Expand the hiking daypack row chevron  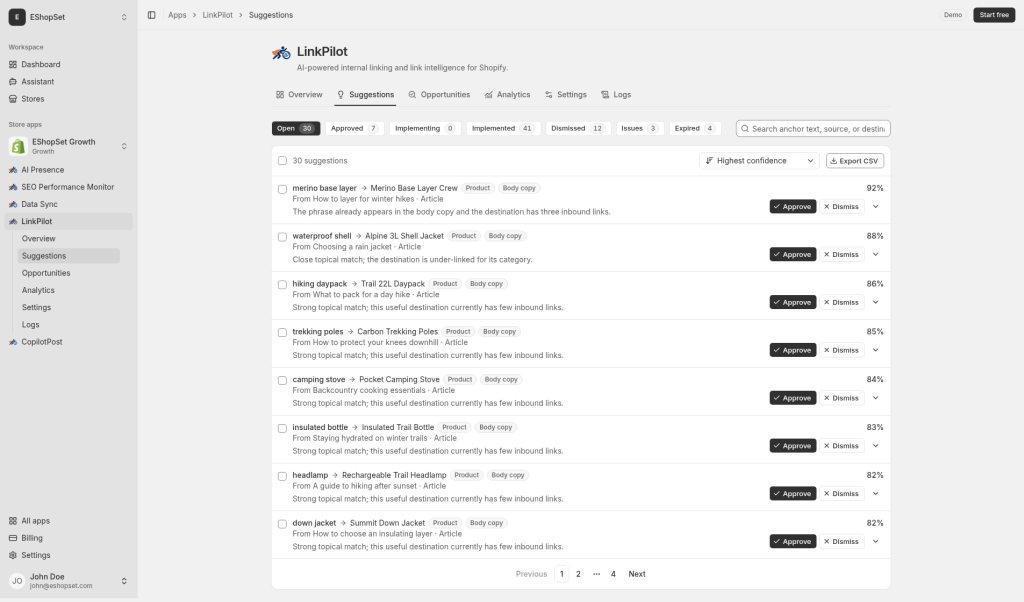(876, 302)
